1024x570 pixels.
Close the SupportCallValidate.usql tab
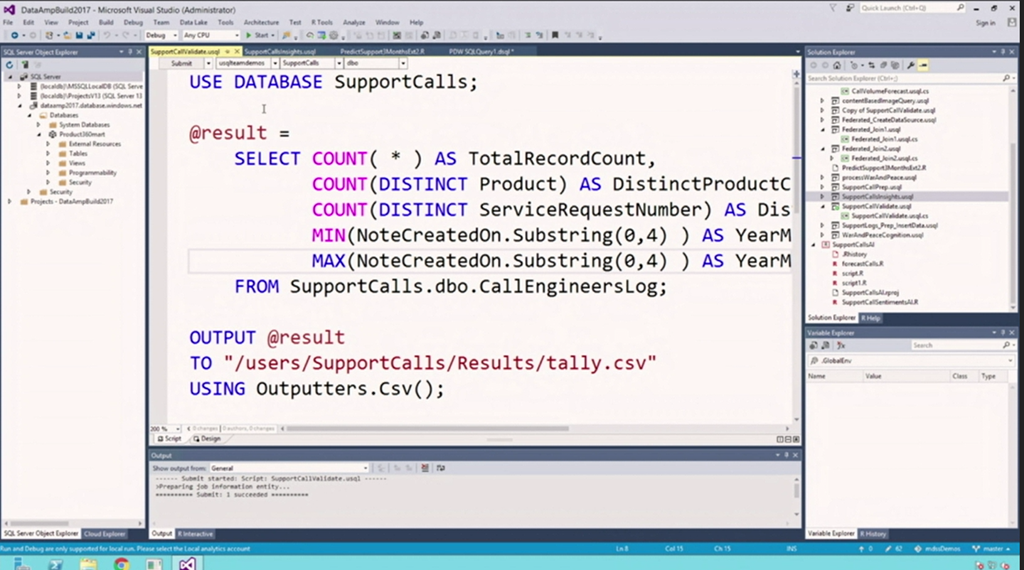236,52
